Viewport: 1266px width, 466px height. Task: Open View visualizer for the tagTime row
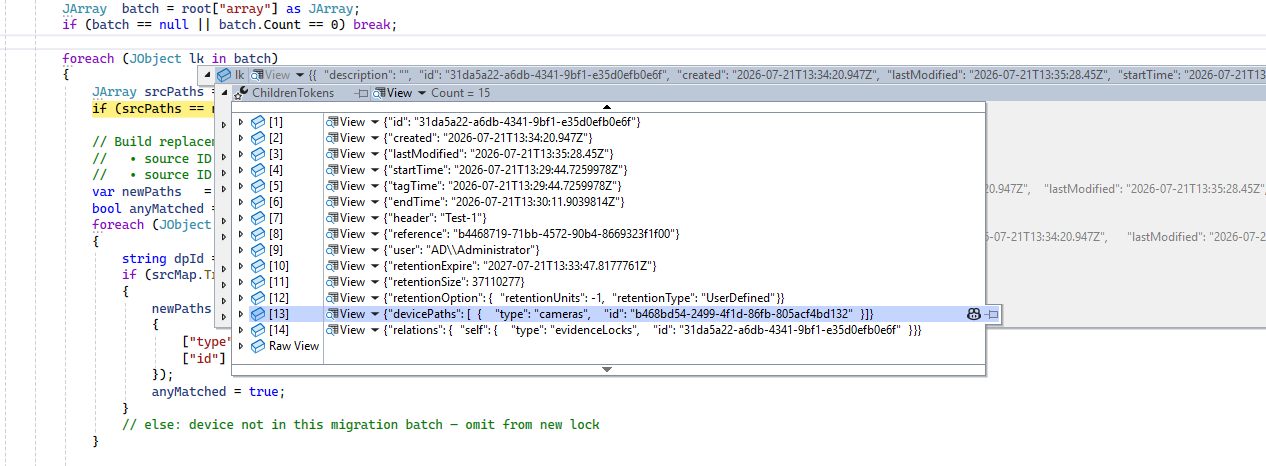[x=347, y=187]
